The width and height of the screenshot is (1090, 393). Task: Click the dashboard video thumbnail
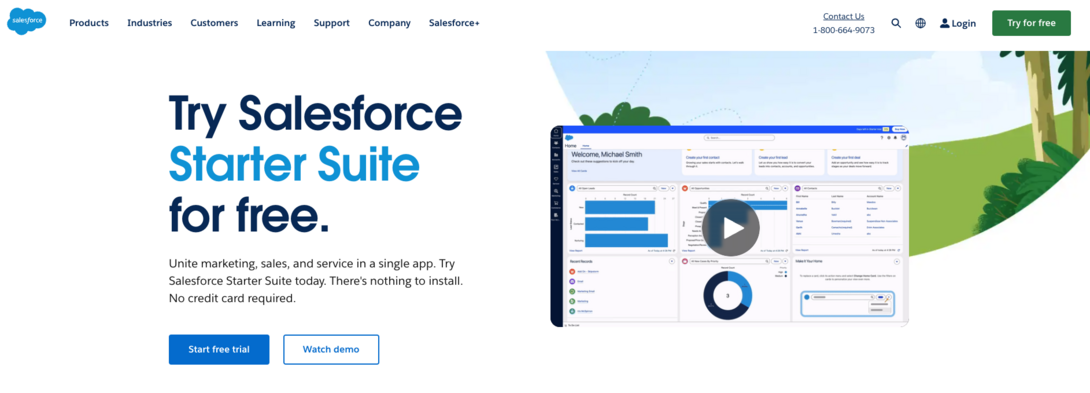click(729, 226)
